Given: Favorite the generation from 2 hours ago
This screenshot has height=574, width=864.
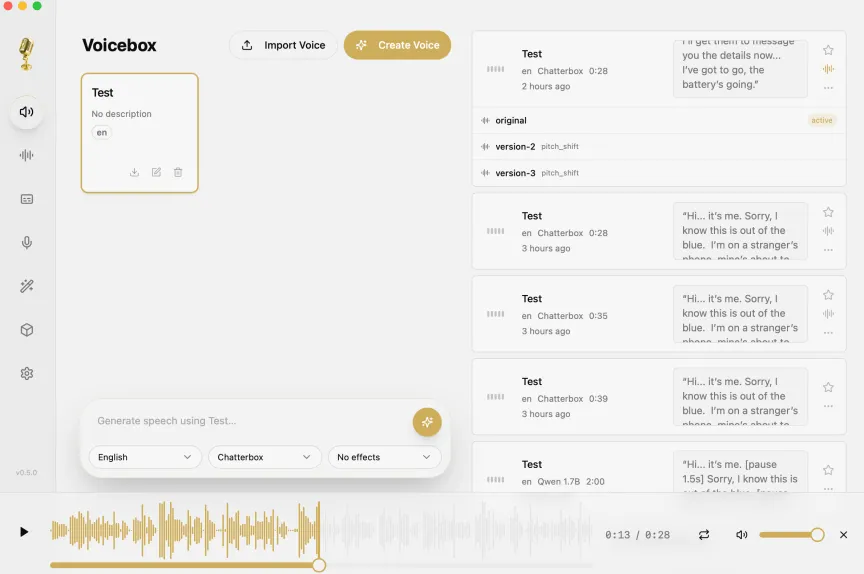Looking at the screenshot, I should [x=828, y=50].
